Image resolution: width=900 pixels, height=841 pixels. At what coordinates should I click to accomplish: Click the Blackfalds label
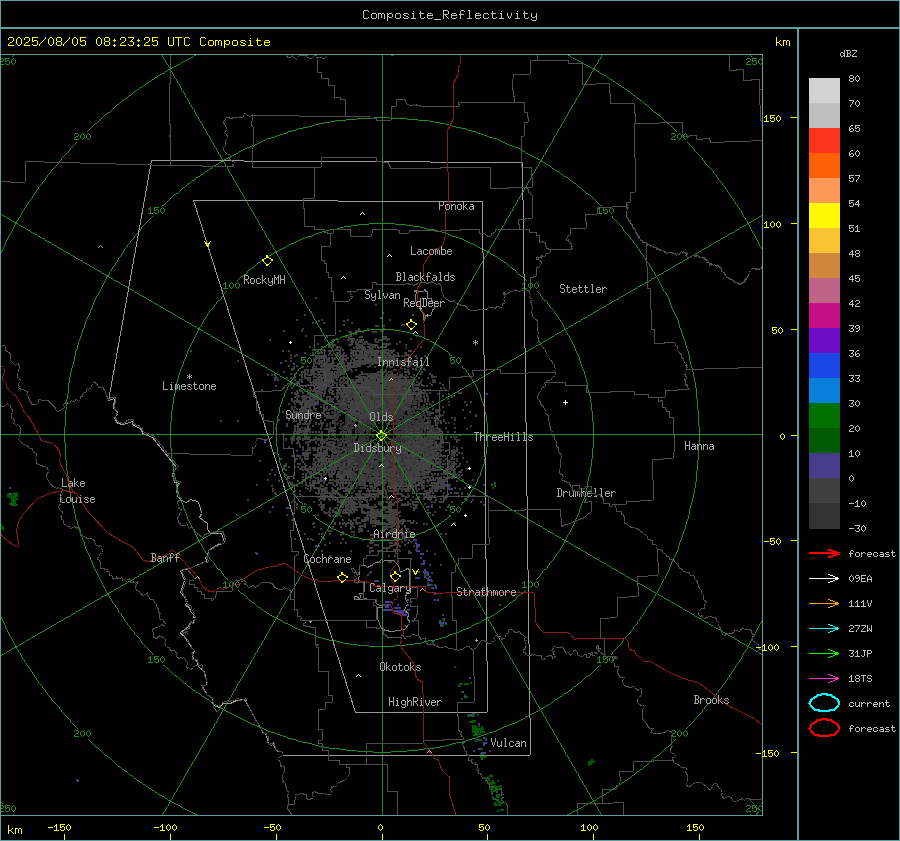click(x=425, y=277)
